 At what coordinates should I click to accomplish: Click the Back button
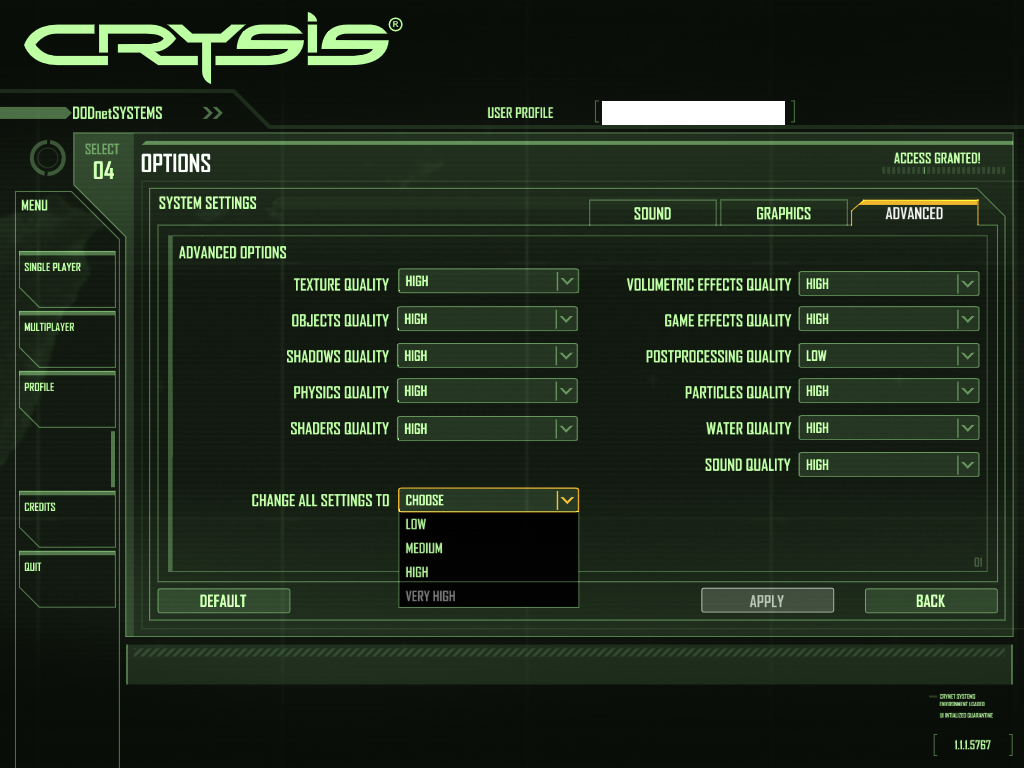click(931, 601)
